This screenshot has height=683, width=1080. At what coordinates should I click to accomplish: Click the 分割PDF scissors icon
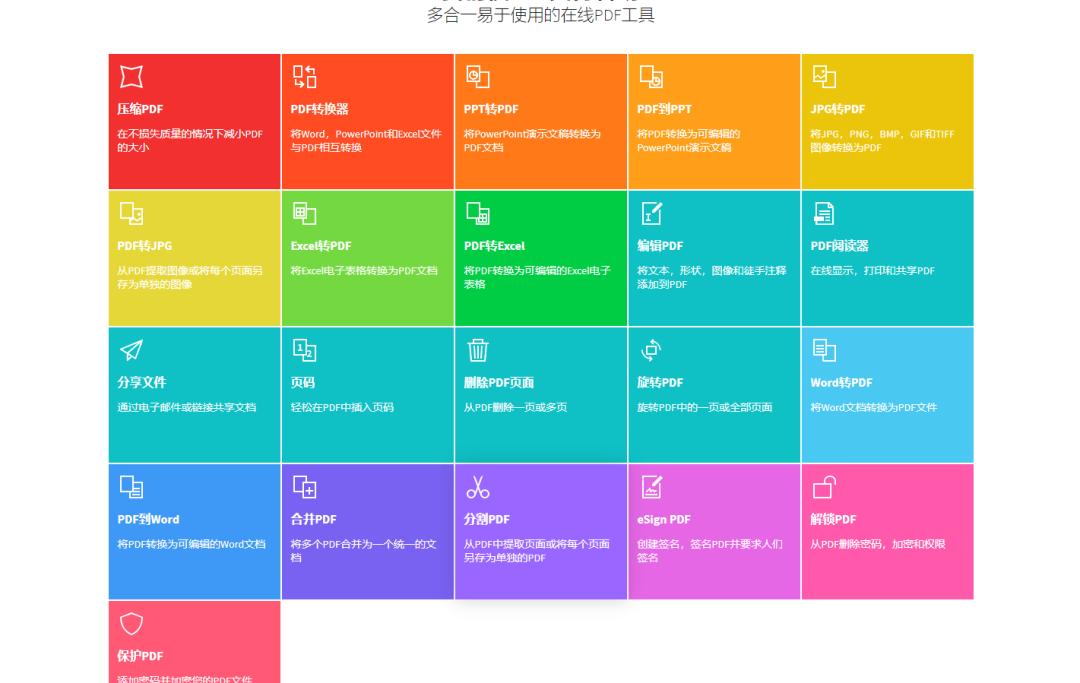pyautogui.click(x=478, y=487)
